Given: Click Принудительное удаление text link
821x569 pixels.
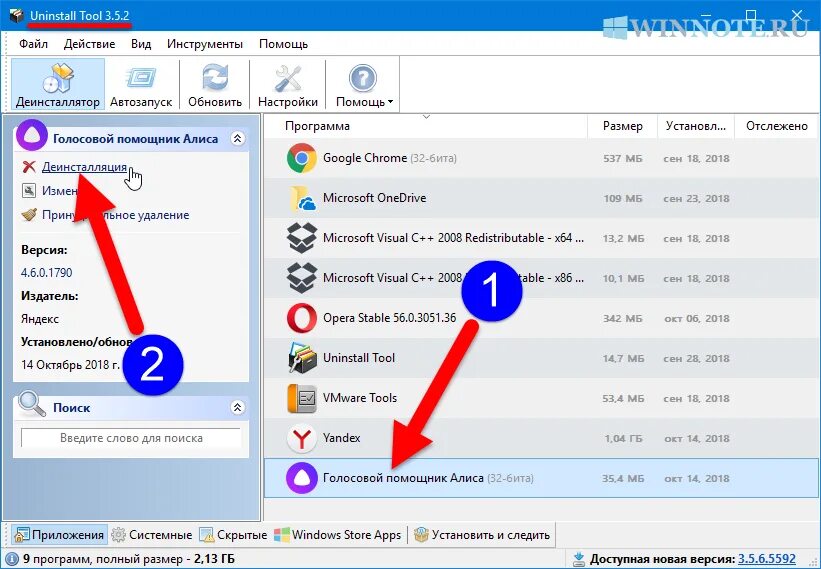Looking at the screenshot, I should tap(116, 215).
